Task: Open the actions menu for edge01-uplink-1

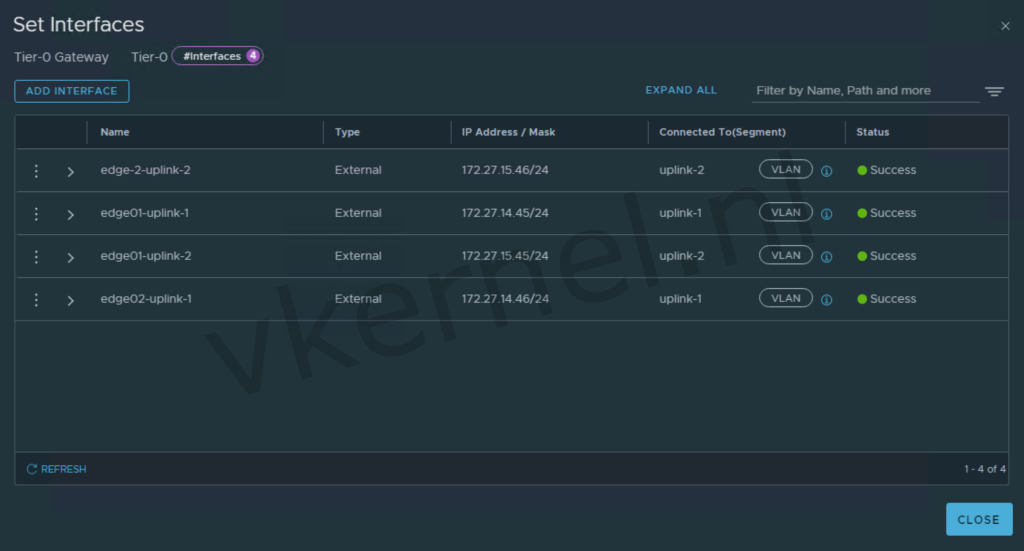Action: click(37, 214)
